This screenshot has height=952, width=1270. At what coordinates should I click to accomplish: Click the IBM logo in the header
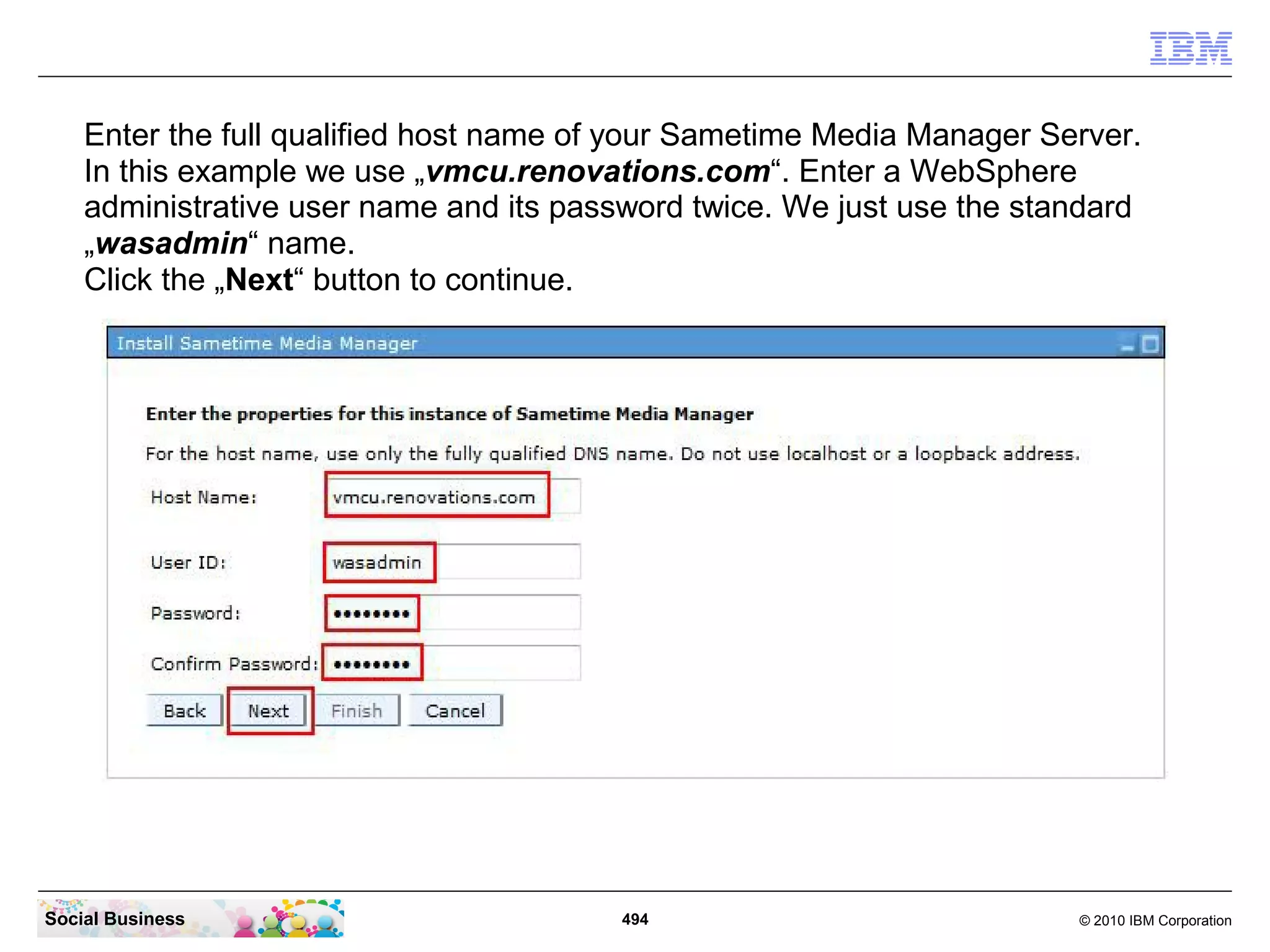[1191, 48]
